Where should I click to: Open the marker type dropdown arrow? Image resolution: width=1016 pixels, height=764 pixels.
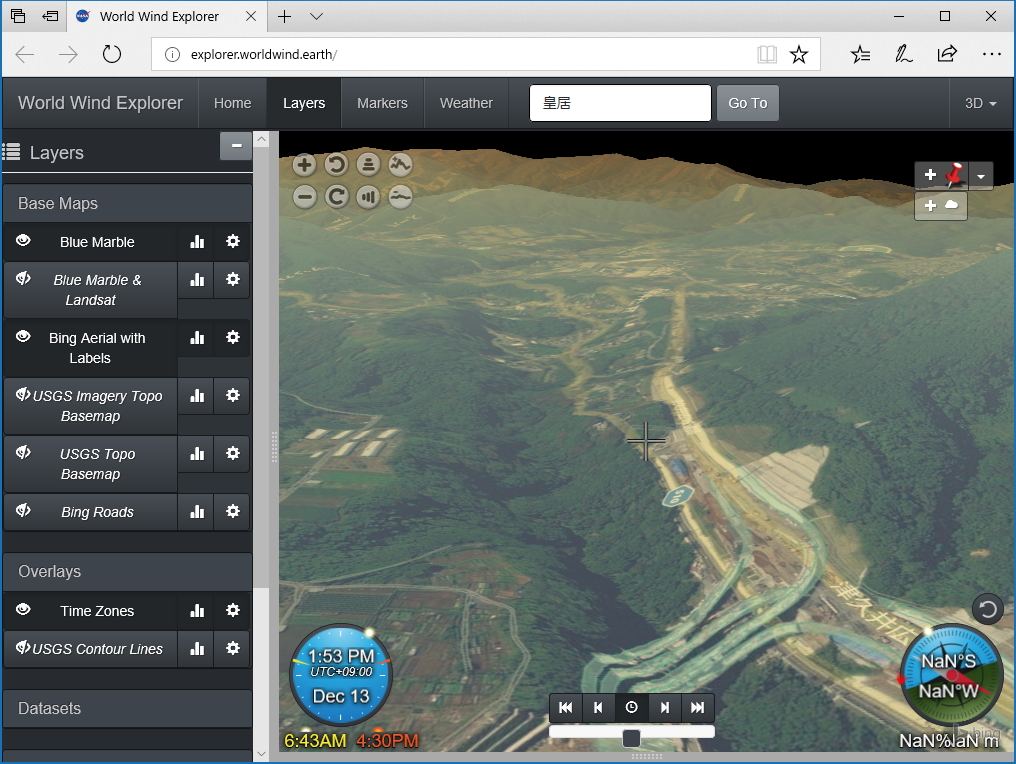(981, 176)
